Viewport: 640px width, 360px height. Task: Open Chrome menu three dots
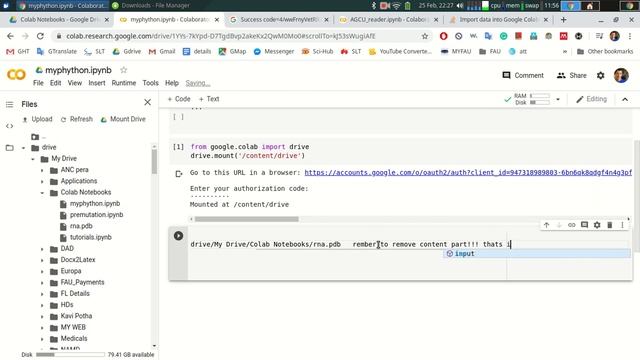[630, 36]
